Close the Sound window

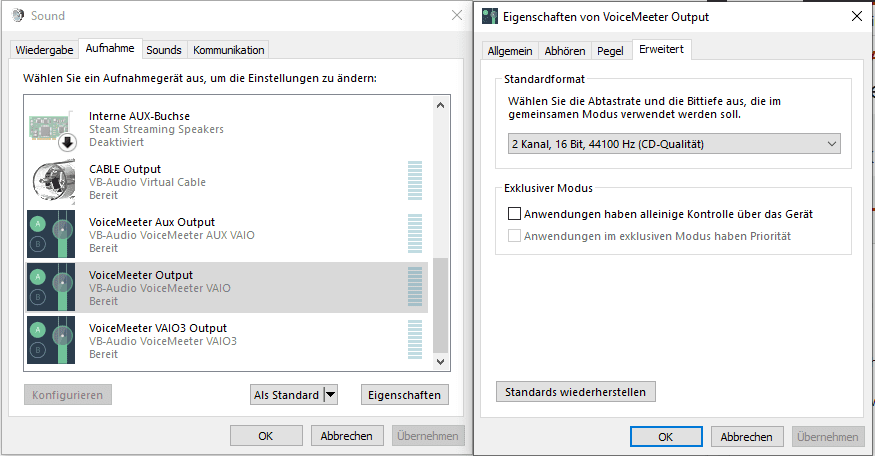tap(457, 16)
